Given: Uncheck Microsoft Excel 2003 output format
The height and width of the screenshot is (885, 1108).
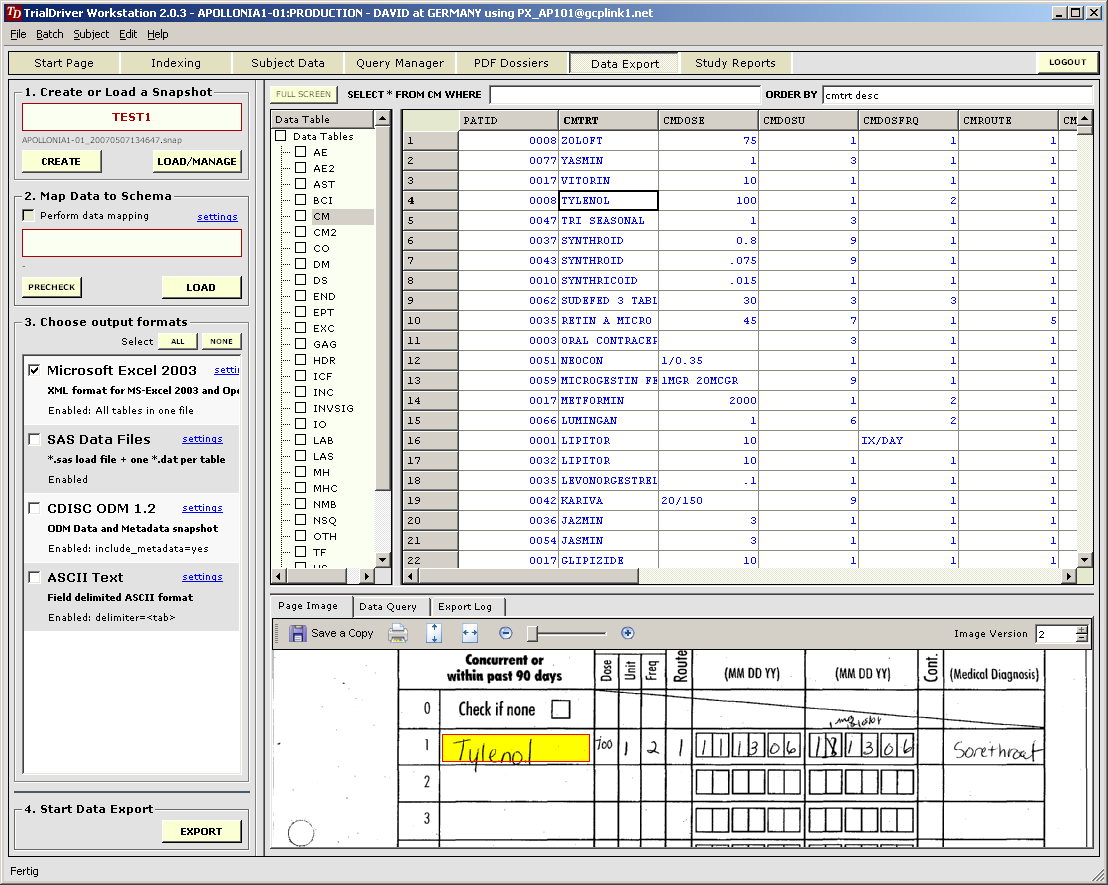Looking at the screenshot, I should coord(35,371).
